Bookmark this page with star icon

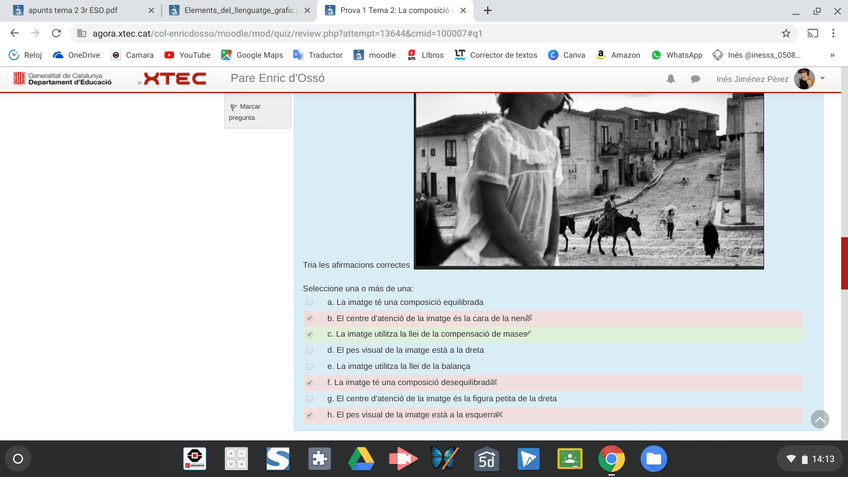(x=786, y=33)
